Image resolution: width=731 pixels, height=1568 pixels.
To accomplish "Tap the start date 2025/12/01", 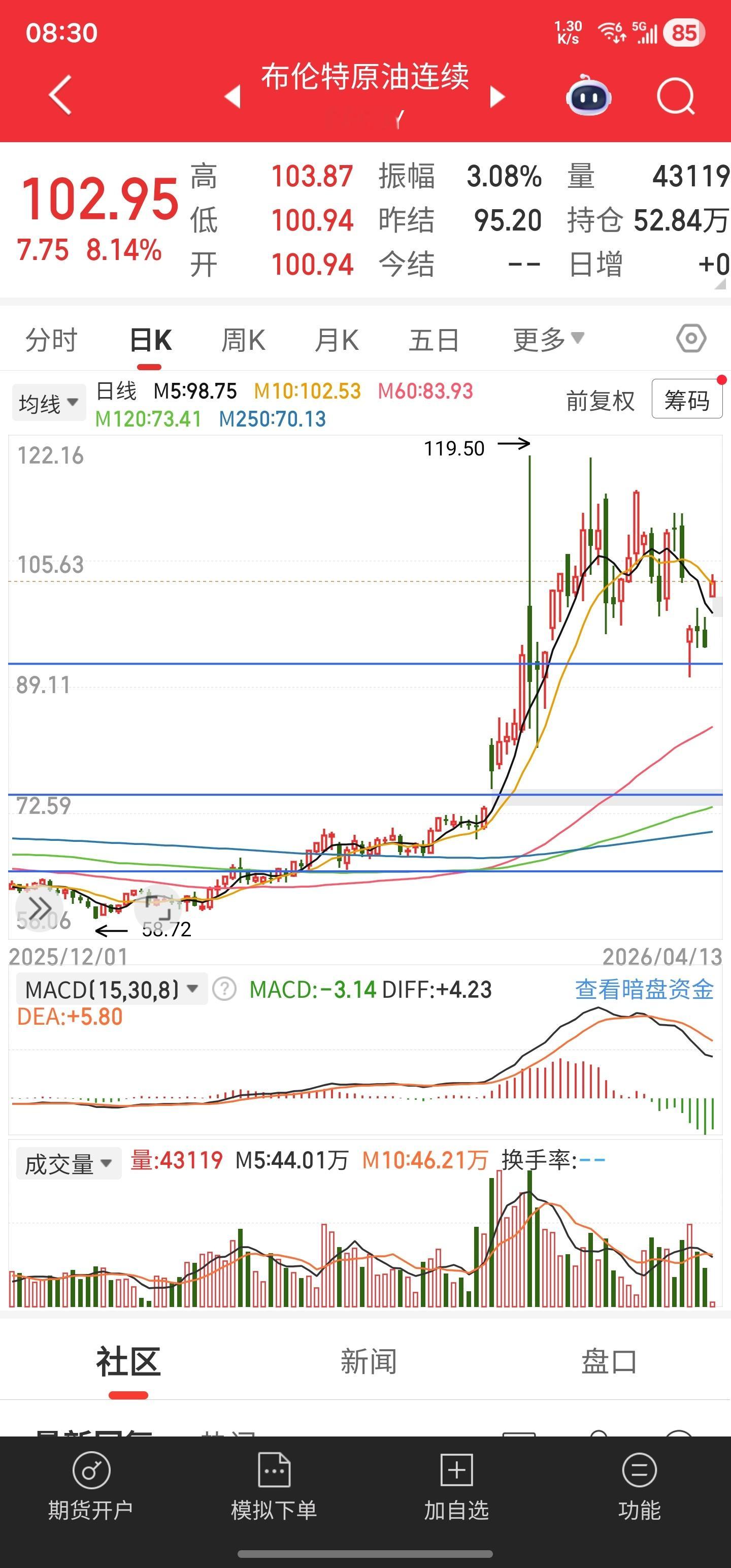I will point(68,957).
